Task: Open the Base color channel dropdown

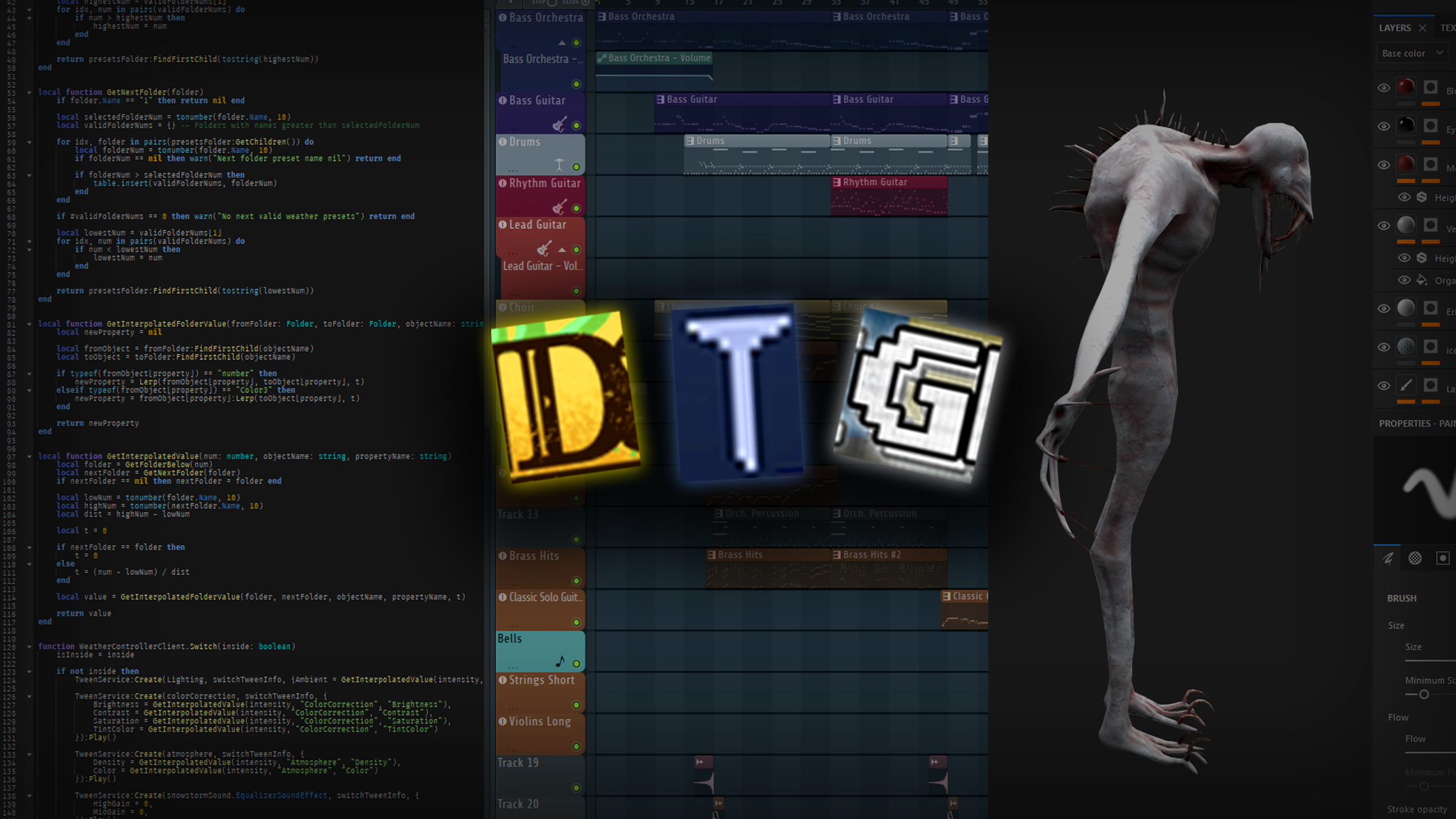Action: 1412,53
